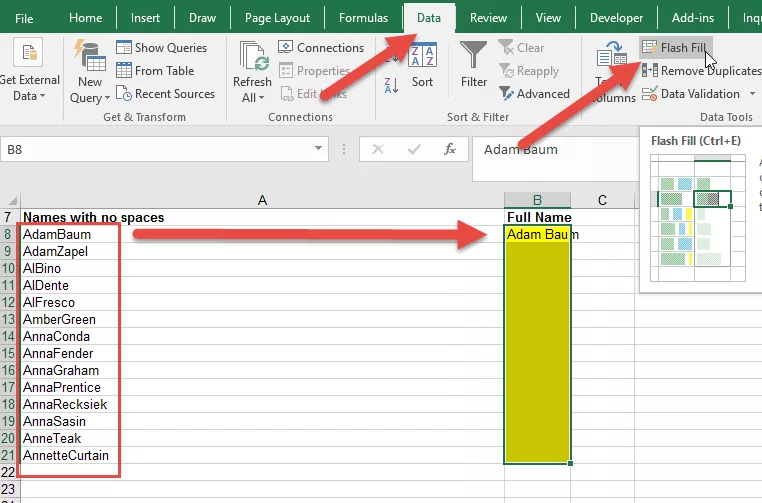
Task: Select cell containing AmberGreen
Action: tap(262, 319)
